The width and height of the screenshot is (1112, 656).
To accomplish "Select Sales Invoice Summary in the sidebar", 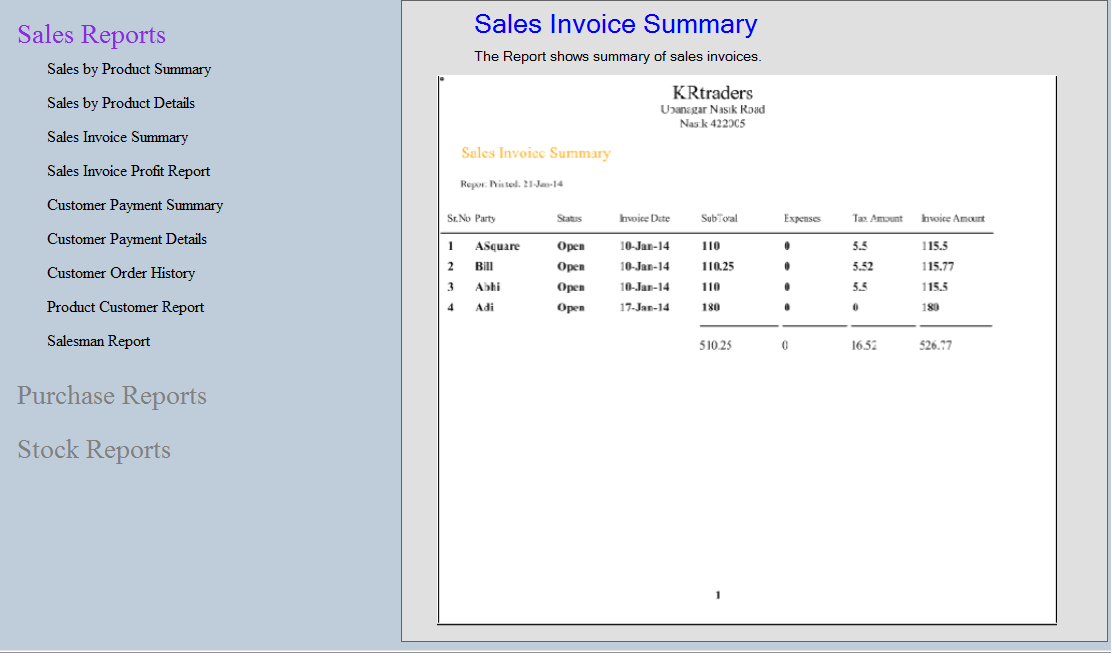I will [x=117, y=137].
